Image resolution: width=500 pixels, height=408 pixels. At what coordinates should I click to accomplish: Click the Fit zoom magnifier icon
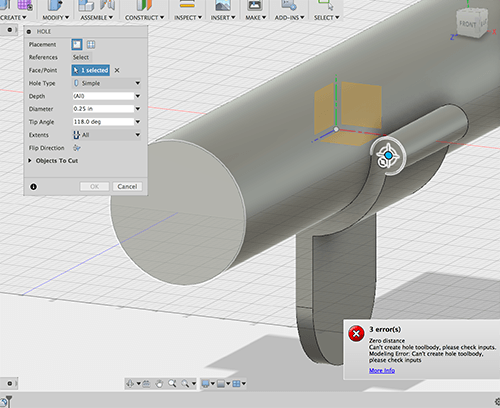point(185,384)
